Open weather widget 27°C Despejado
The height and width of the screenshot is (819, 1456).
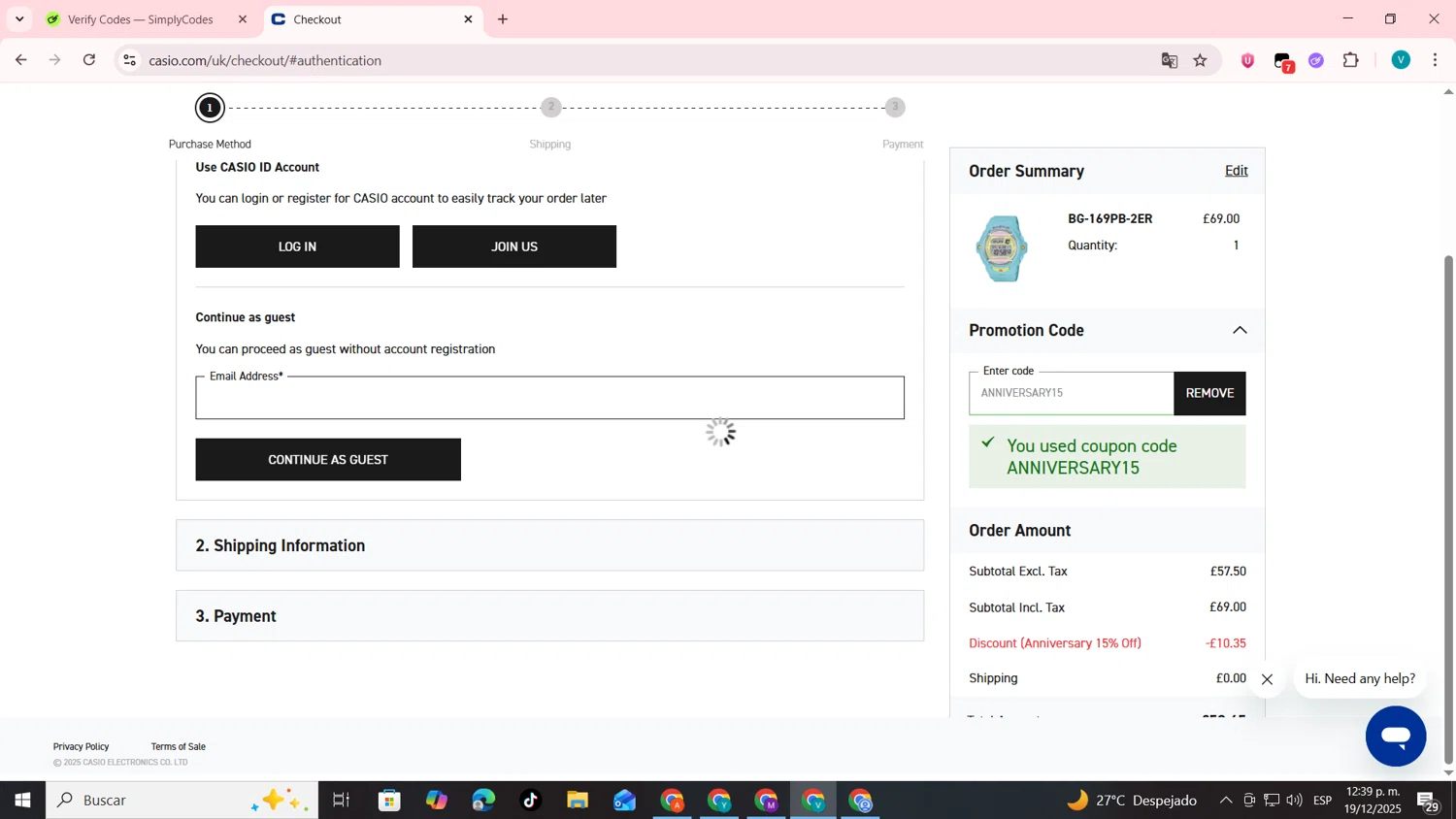point(1132,801)
